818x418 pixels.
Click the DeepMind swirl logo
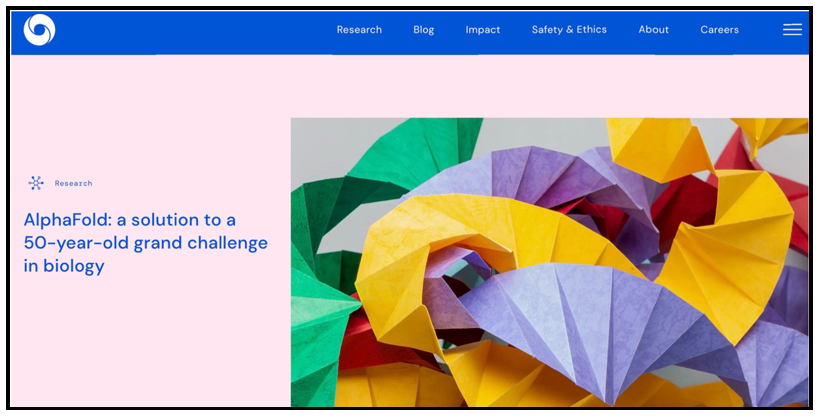(x=39, y=30)
